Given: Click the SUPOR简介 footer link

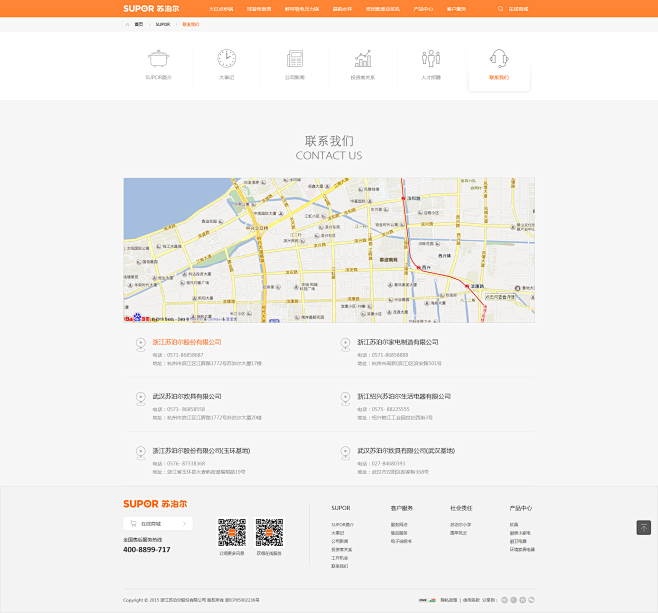Looking at the screenshot, I should pos(342,524).
